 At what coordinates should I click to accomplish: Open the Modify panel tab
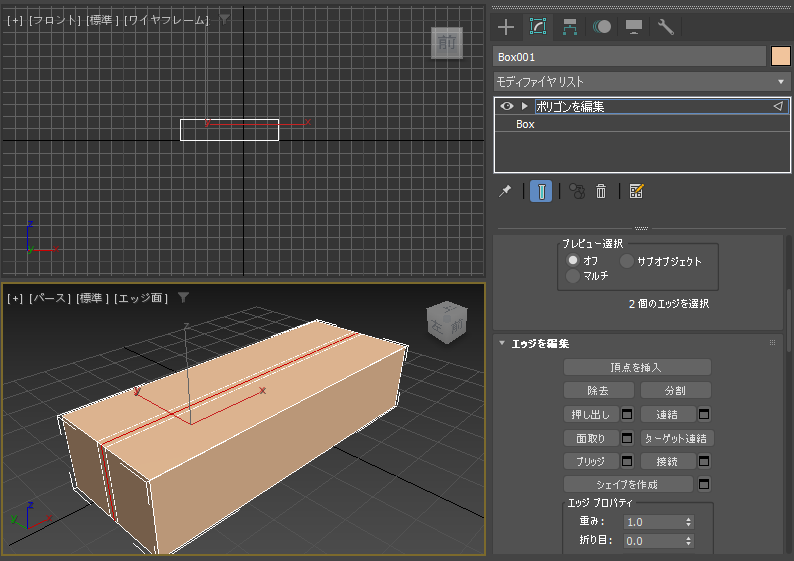tap(538, 27)
